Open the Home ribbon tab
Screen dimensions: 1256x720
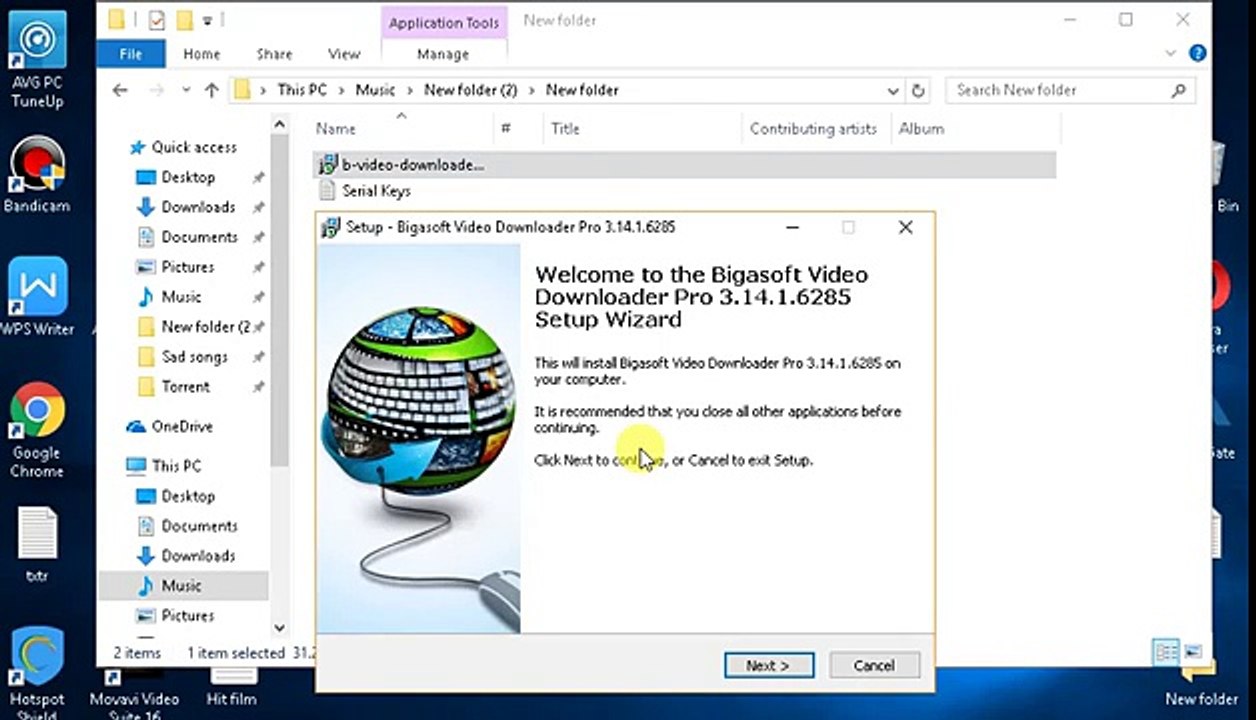pyautogui.click(x=201, y=54)
